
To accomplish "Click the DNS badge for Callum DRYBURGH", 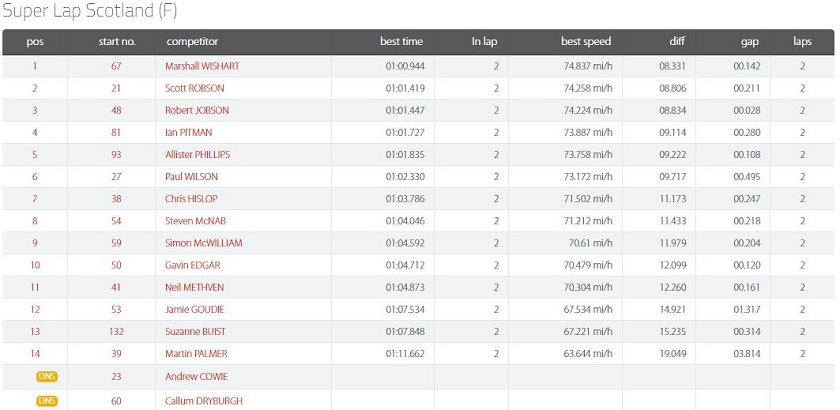I will (47, 401).
